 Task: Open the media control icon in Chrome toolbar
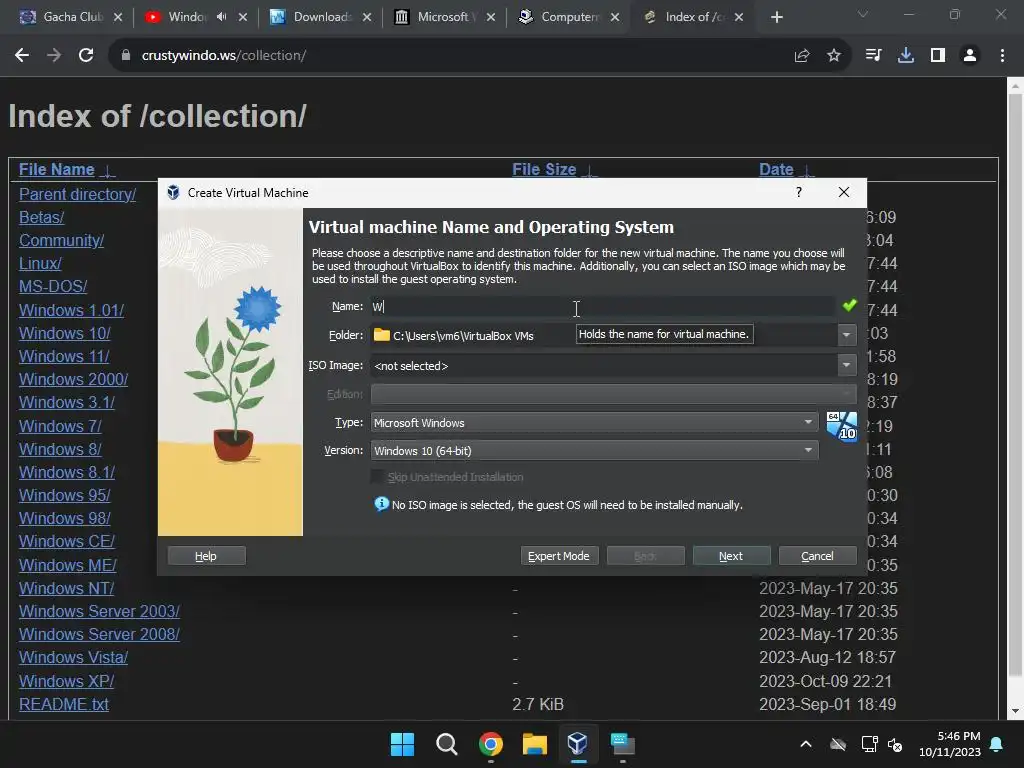873,56
